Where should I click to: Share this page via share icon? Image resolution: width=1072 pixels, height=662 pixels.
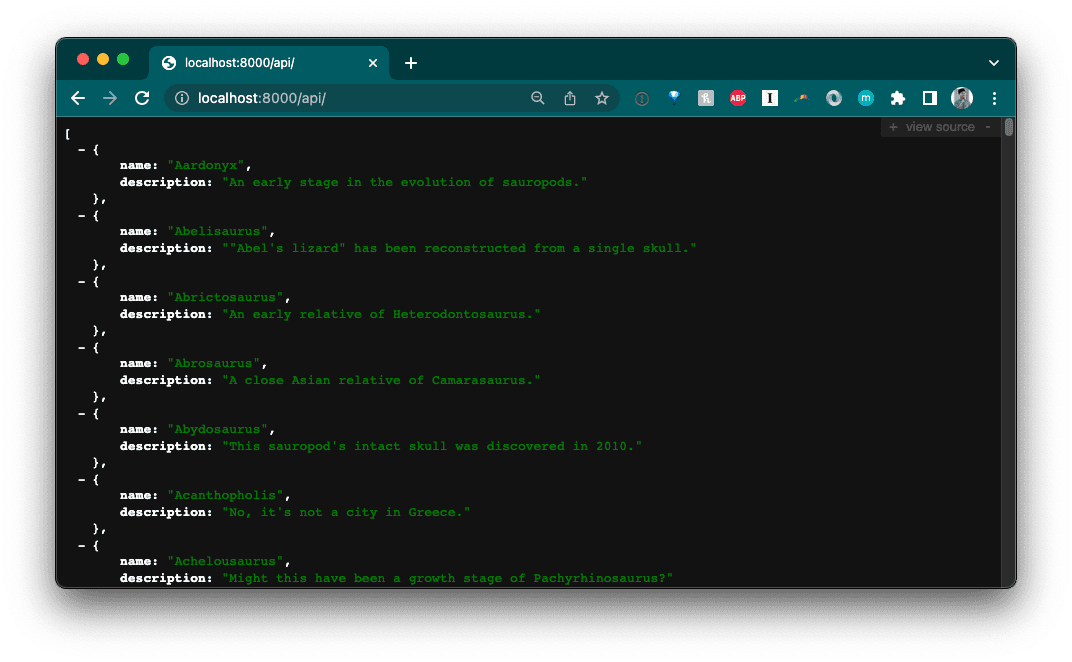tap(570, 98)
